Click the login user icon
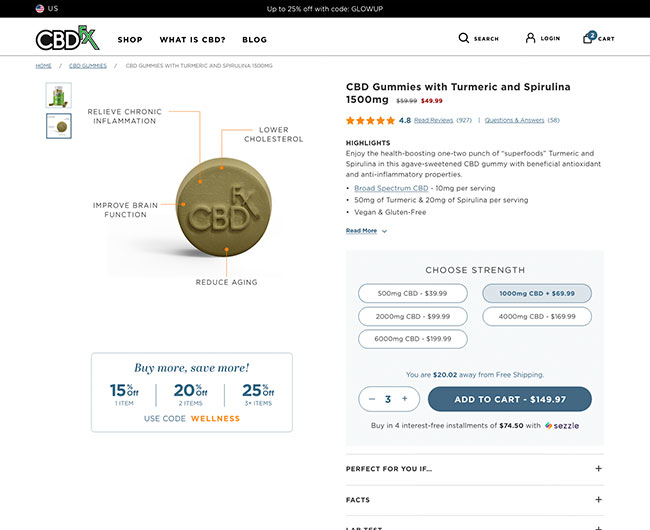650x530 pixels. (531, 38)
